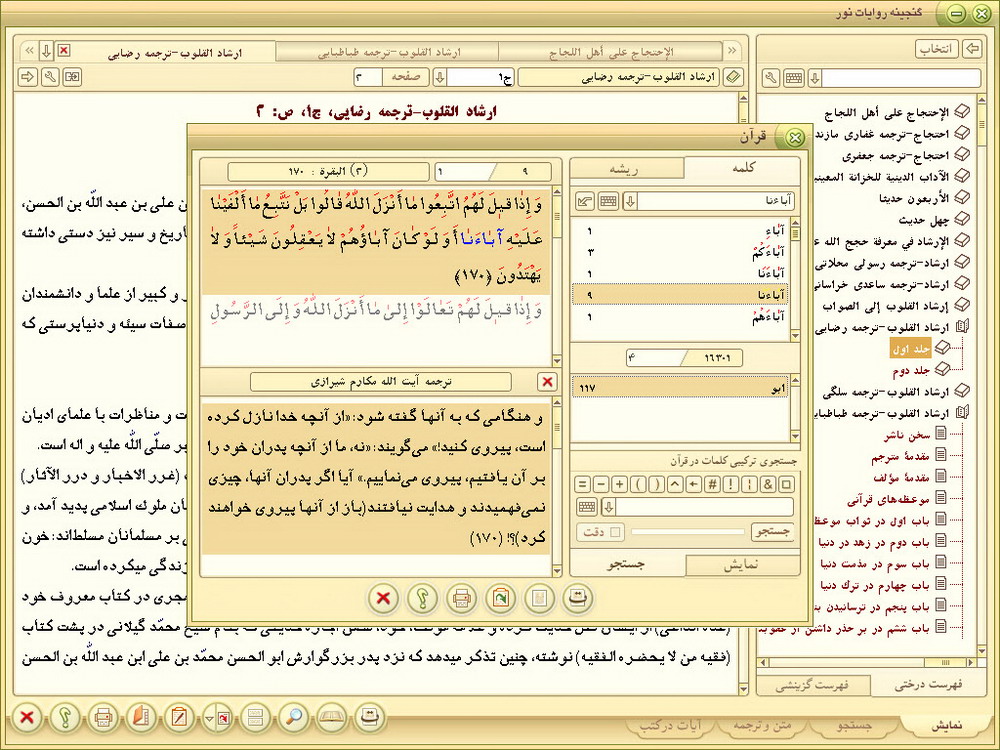Open the dropdown arrow of the tree search field
The height and width of the screenshot is (750, 1000).
pos(814,78)
